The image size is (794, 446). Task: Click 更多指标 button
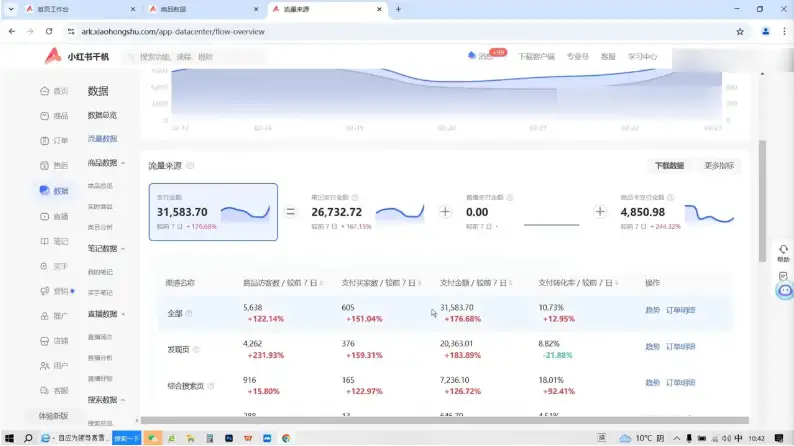pyautogui.click(x=719, y=166)
